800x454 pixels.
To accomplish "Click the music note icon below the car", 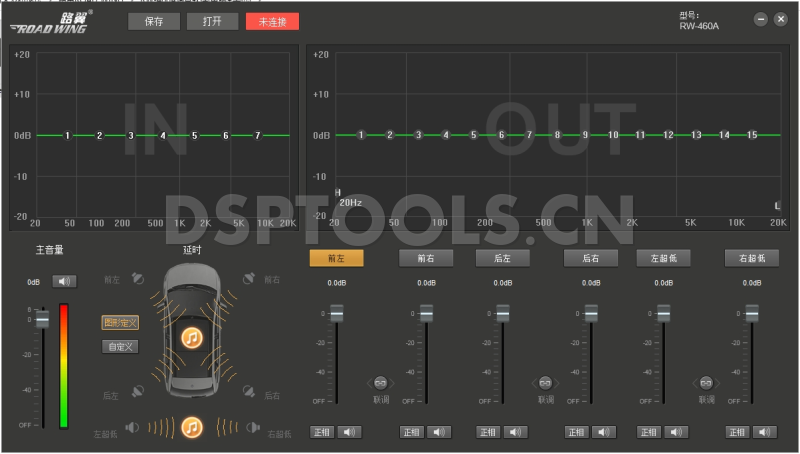I will (x=191, y=428).
